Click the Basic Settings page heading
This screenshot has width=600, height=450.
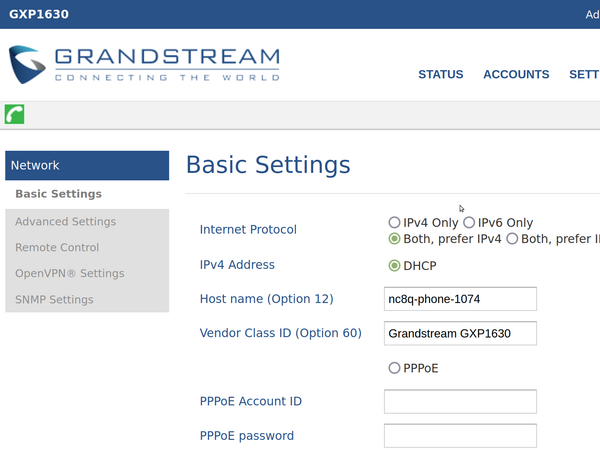pos(268,165)
